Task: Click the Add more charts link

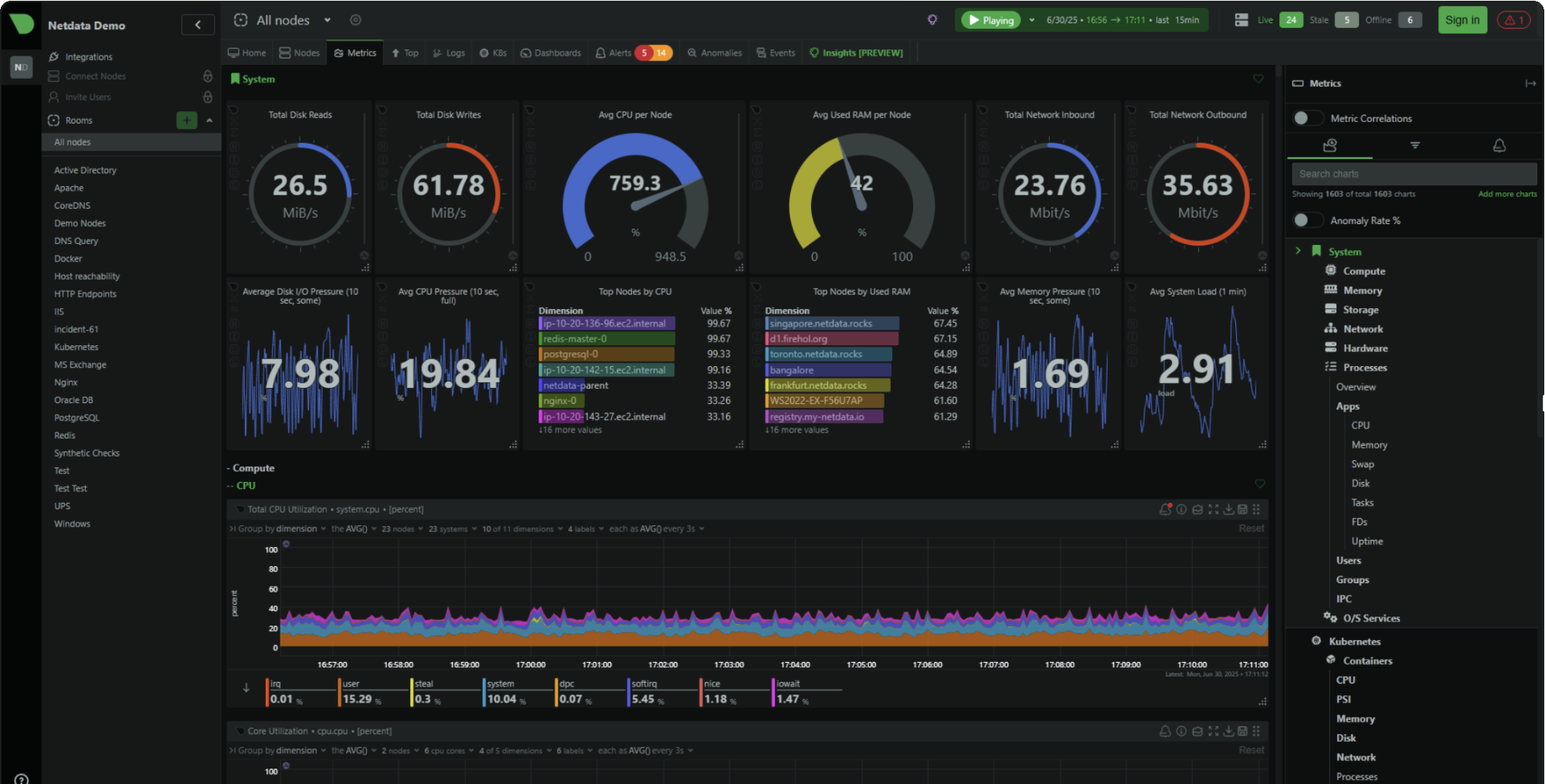Action: click(x=1507, y=194)
